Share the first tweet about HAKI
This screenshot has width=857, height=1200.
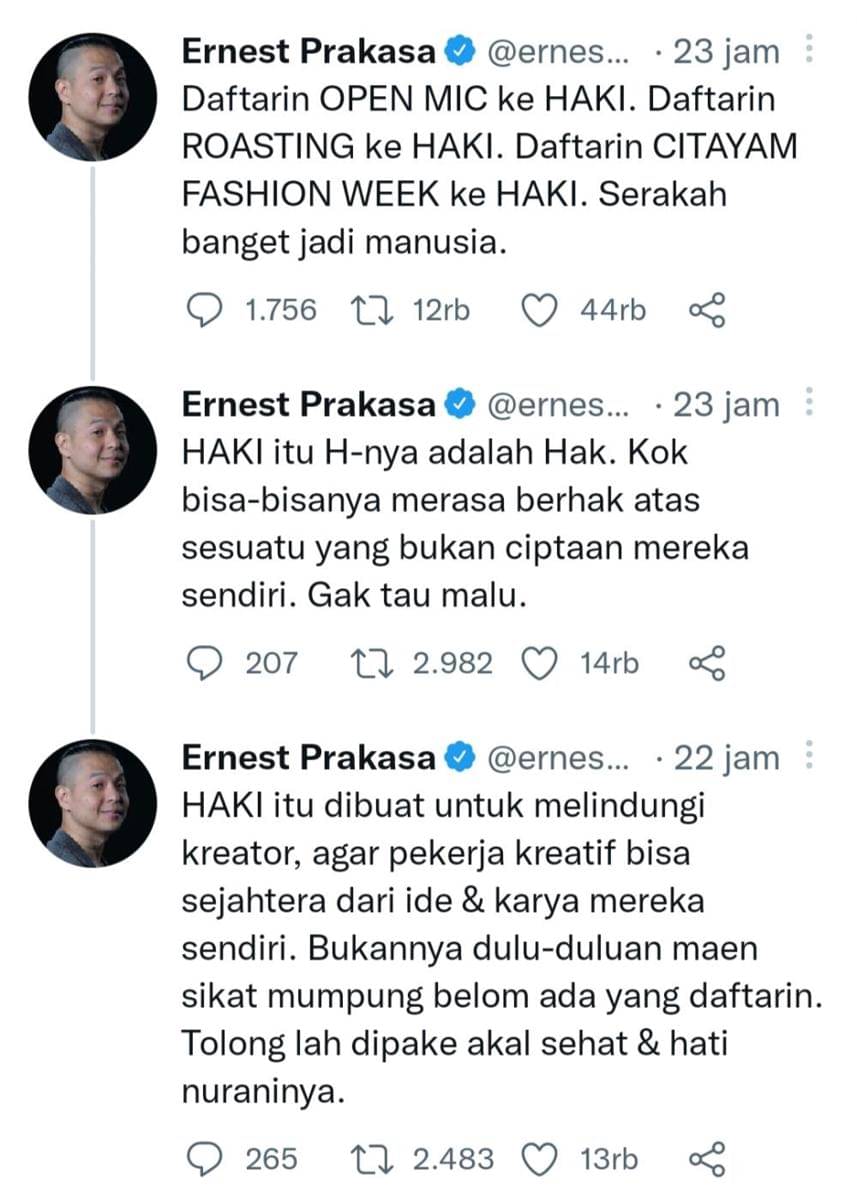pyautogui.click(x=707, y=311)
